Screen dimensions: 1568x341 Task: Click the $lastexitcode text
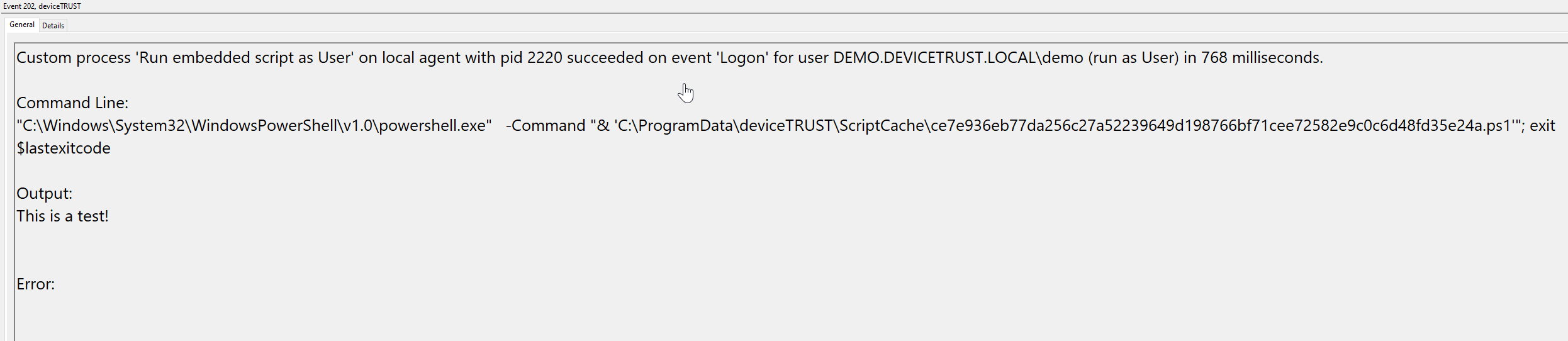[x=64, y=148]
